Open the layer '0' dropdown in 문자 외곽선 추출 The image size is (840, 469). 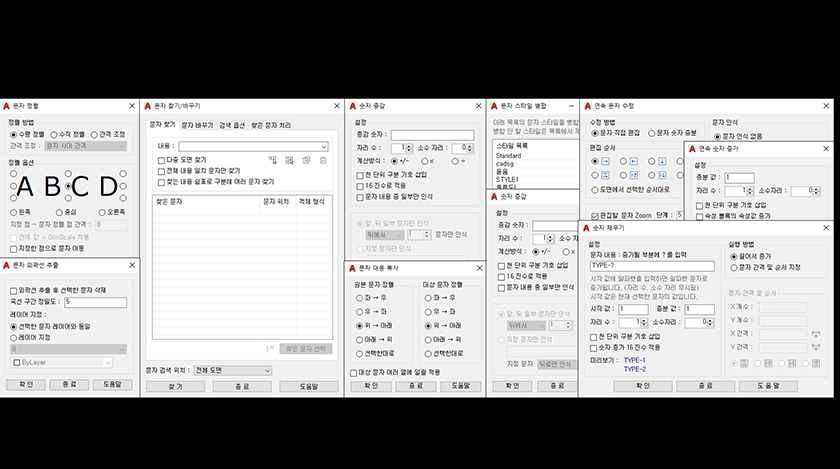tap(122, 349)
